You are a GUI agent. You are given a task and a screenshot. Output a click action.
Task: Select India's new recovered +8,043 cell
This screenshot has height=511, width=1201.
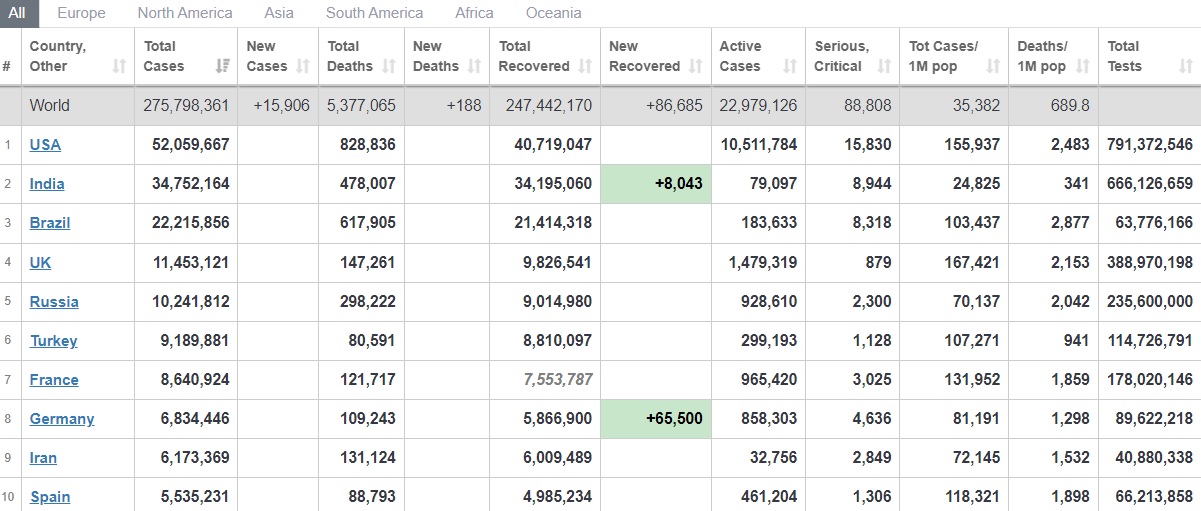click(x=656, y=184)
